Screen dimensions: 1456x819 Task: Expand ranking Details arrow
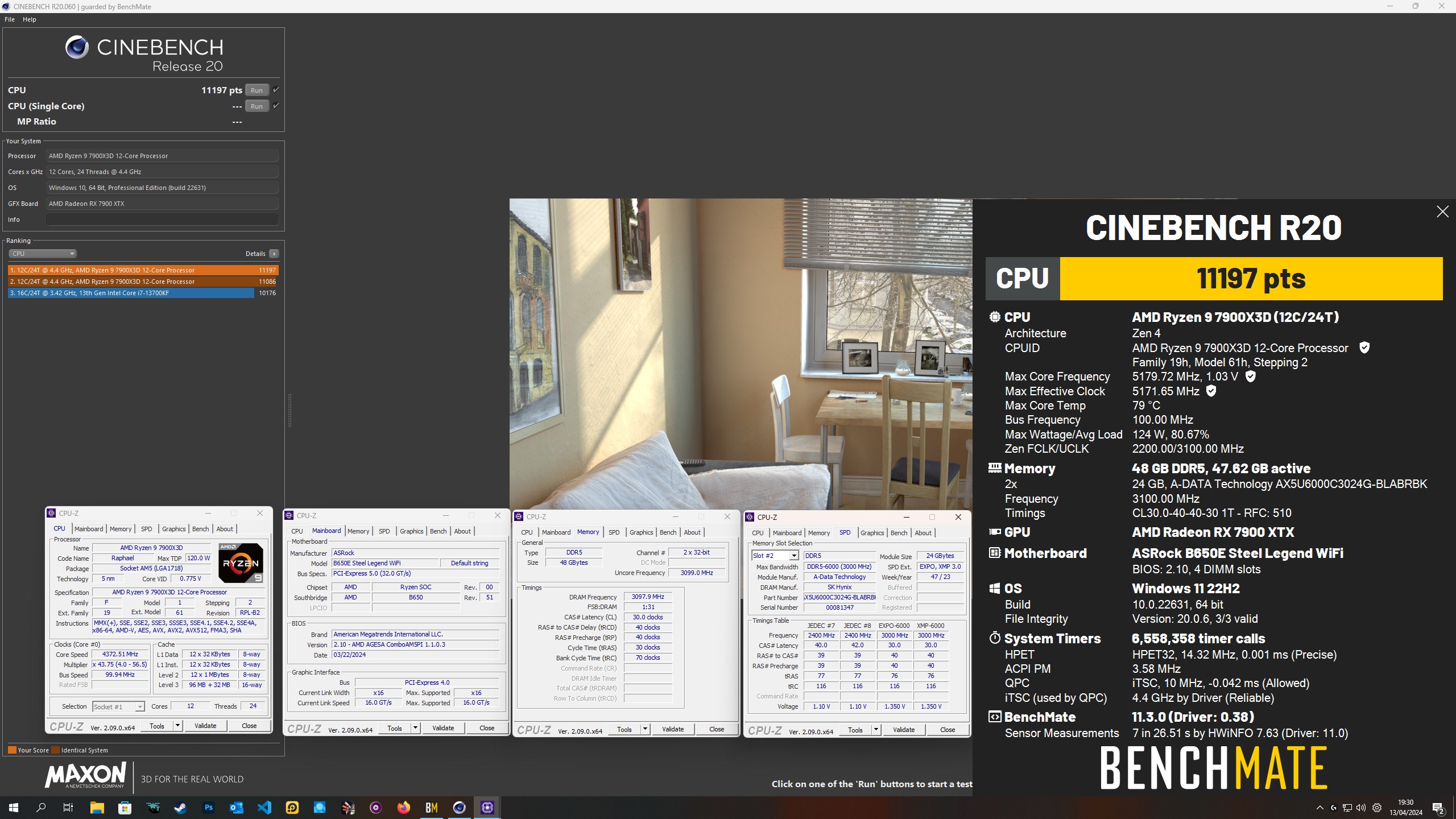pos(274,254)
